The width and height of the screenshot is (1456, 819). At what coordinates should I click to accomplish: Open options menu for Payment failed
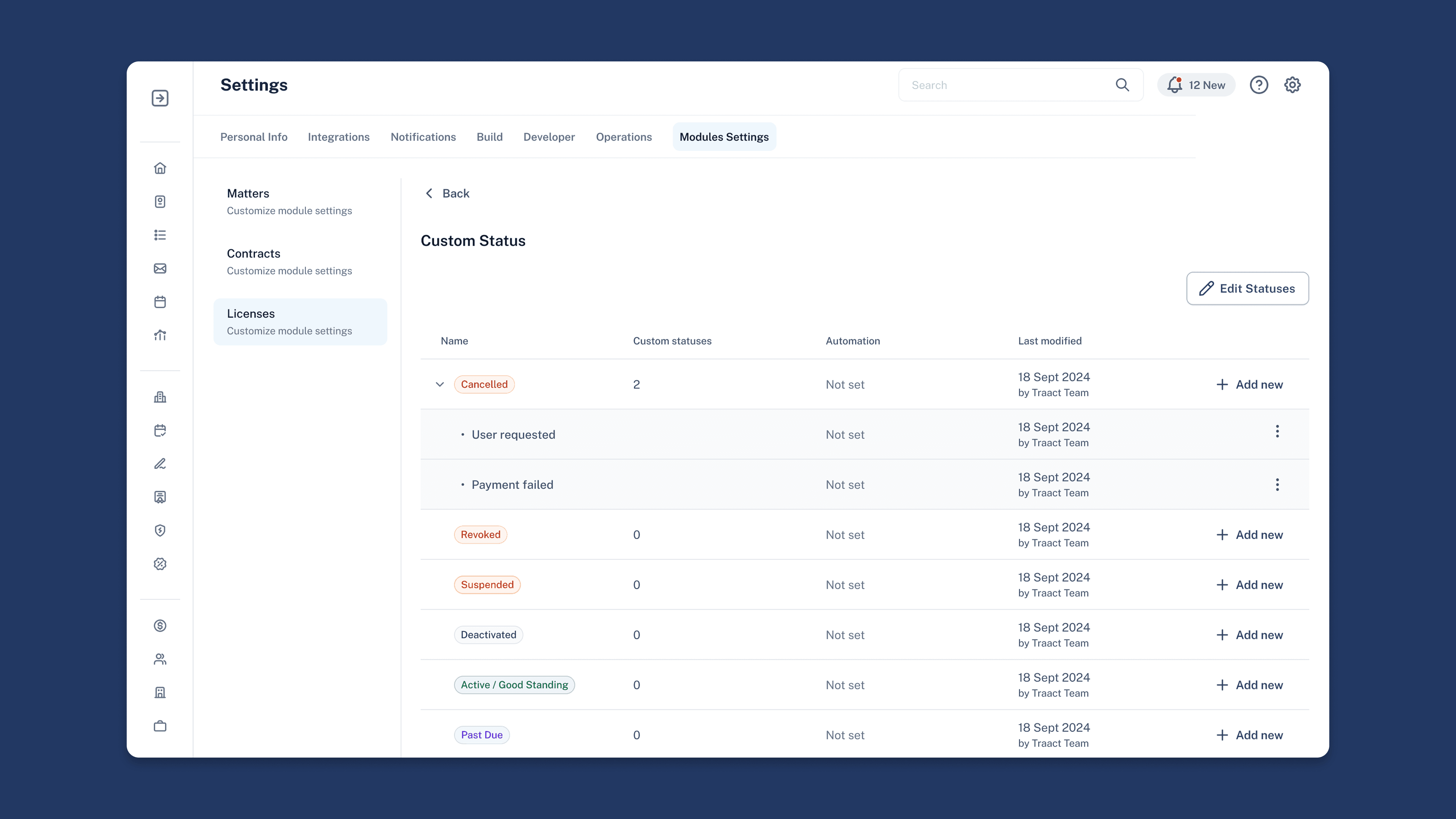(x=1277, y=484)
